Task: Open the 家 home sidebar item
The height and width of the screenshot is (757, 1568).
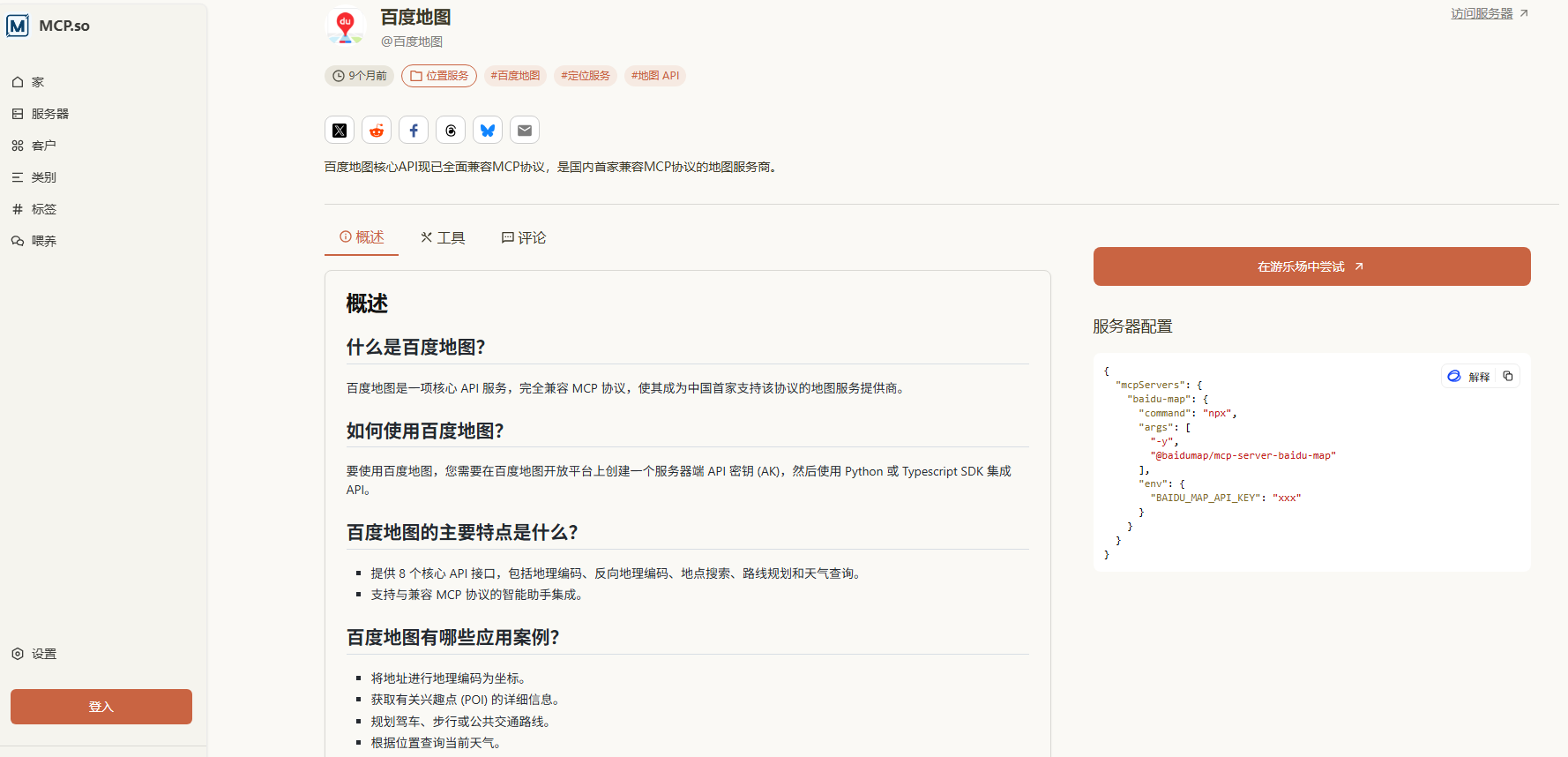Action: click(x=28, y=82)
